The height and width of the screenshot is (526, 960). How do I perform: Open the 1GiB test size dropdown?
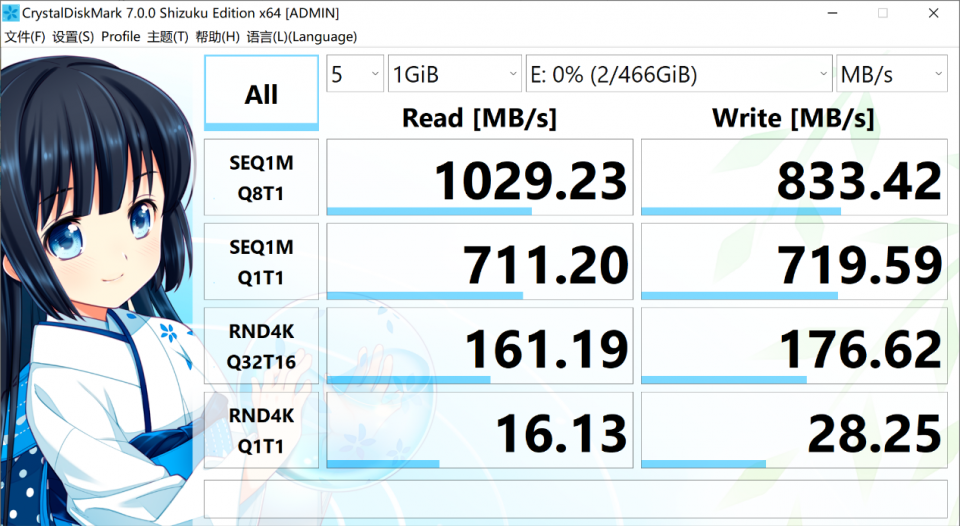(x=455, y=74)
